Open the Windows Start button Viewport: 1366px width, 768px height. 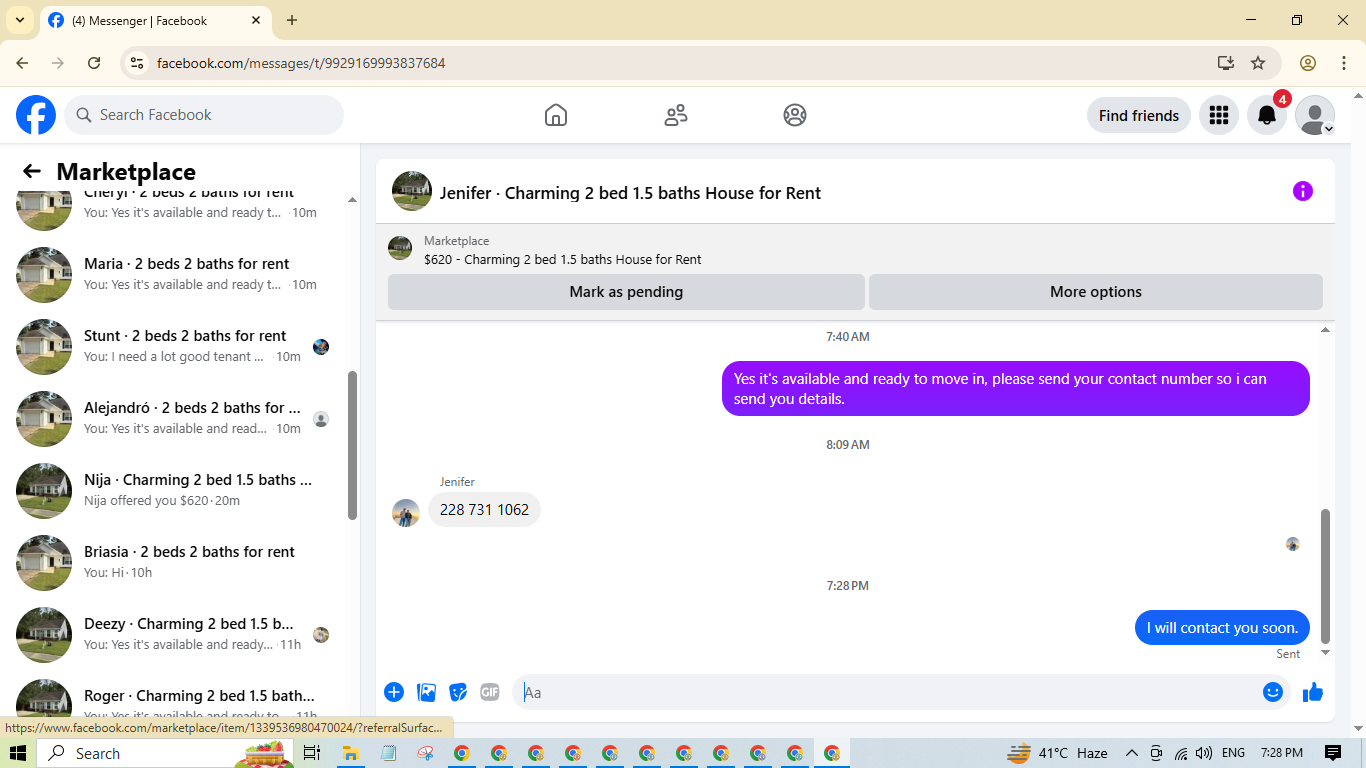click(x=18, y=753)
